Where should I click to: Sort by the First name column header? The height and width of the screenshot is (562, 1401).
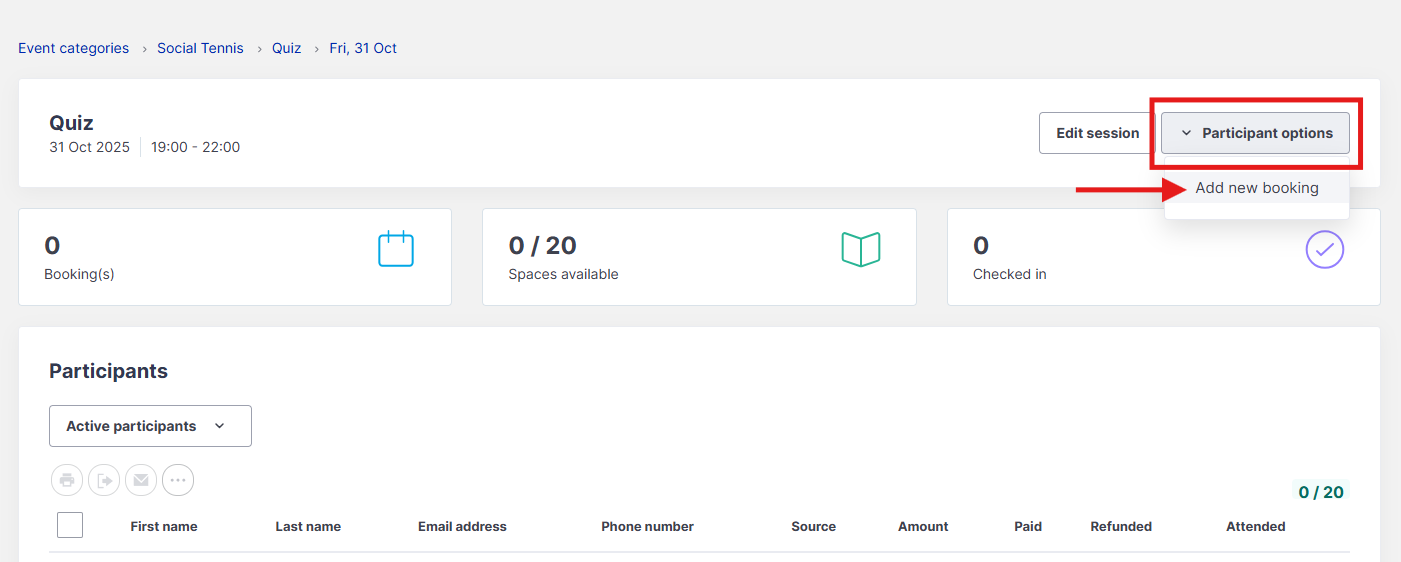tap(164, 526)
